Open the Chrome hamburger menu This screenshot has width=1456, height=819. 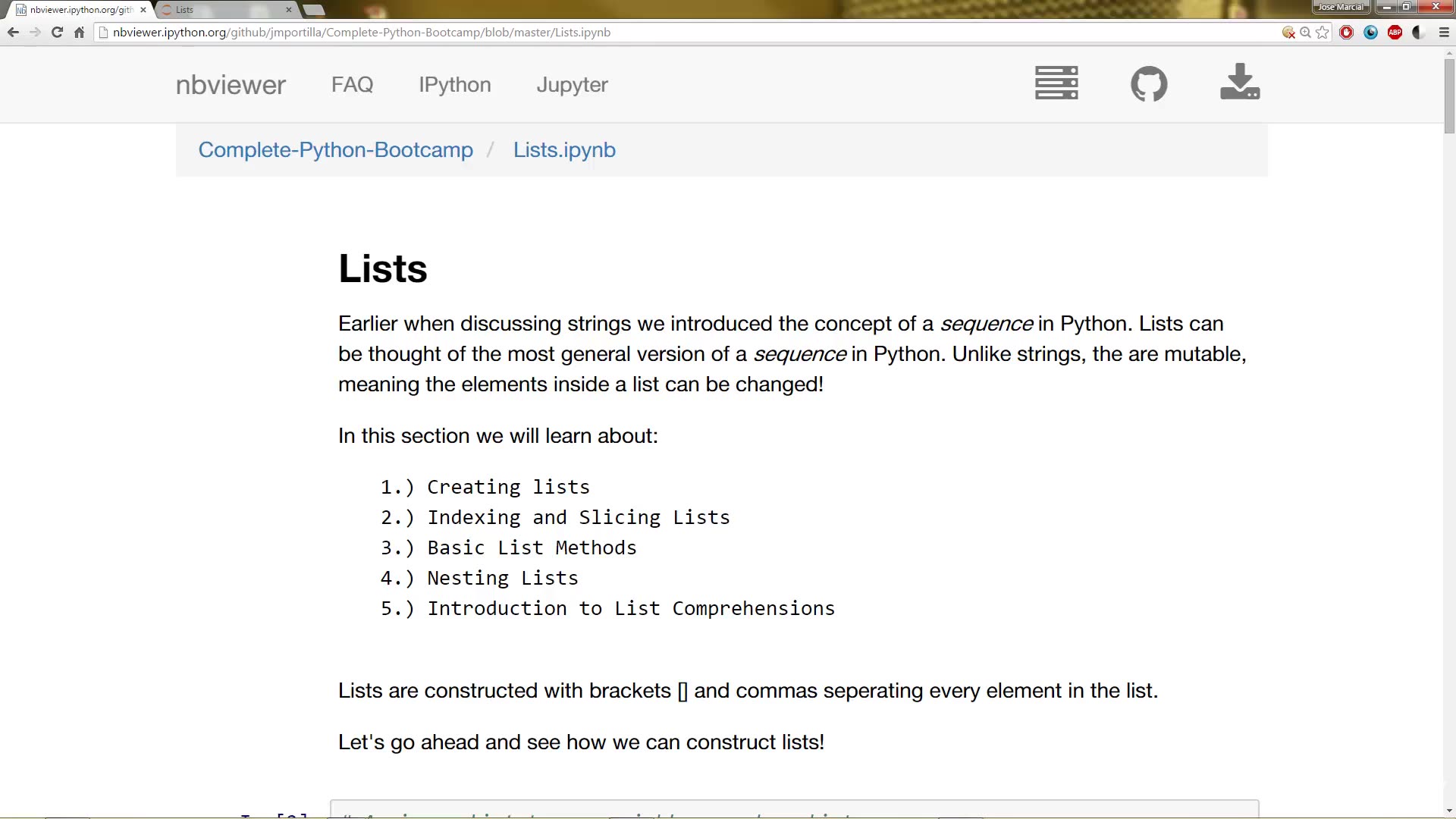(1444, 33)
